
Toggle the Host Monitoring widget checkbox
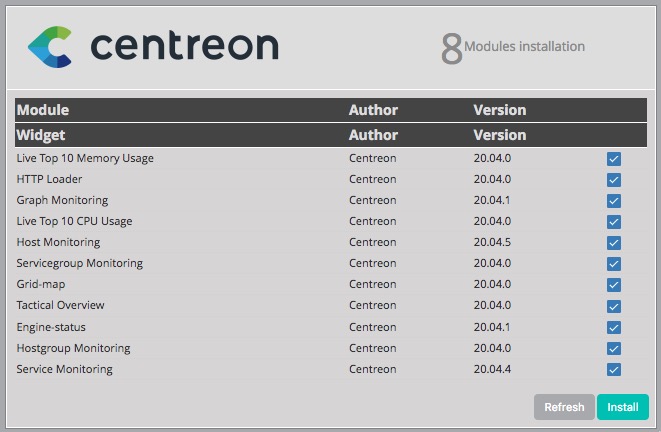pos(614,243)
